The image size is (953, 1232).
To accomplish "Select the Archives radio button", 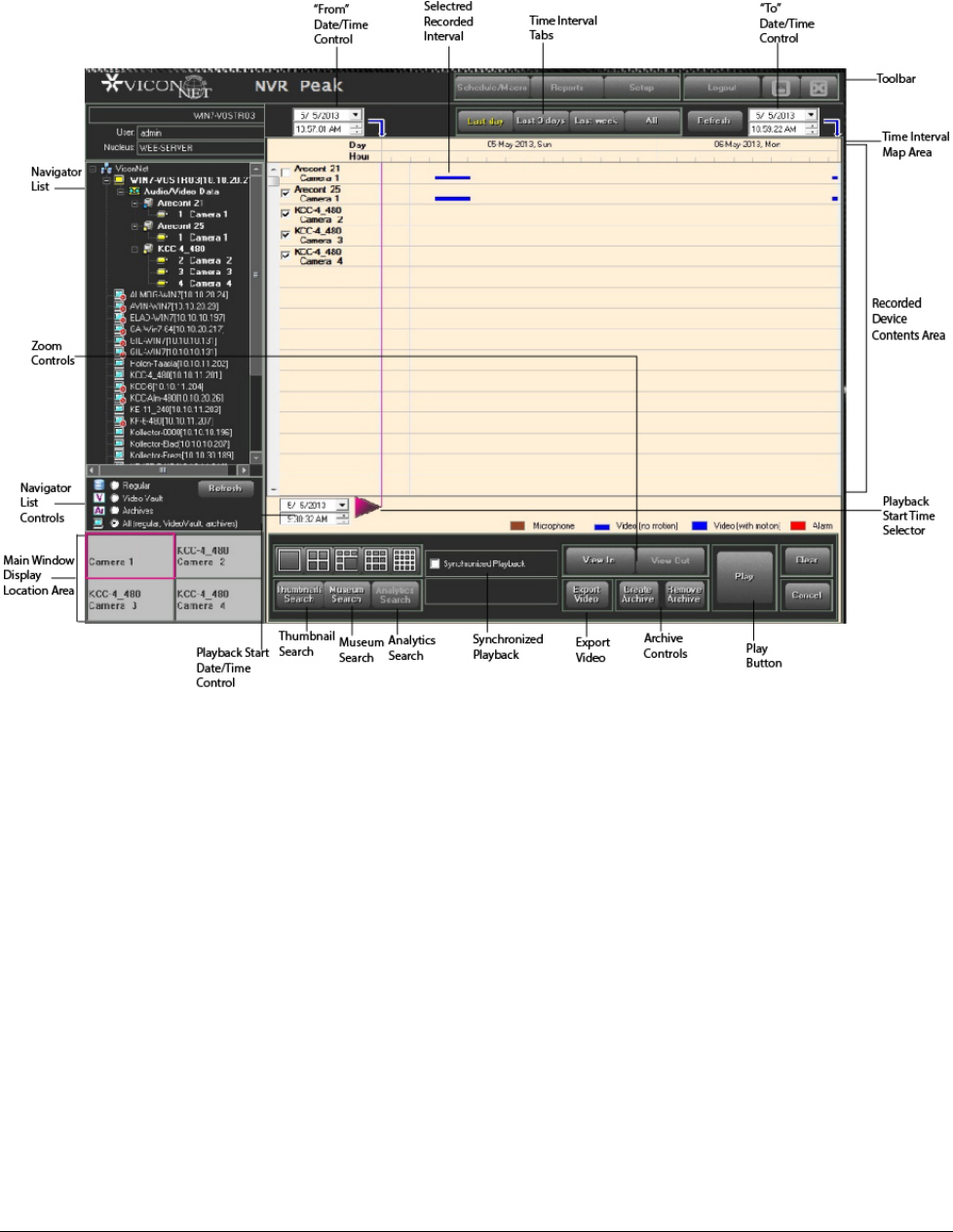I will point(115,511).
